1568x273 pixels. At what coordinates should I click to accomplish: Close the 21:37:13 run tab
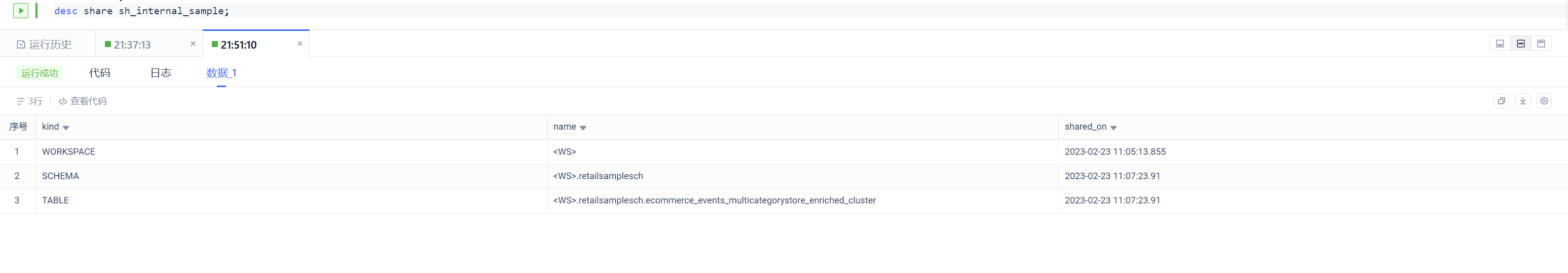(x=193, y=44)
